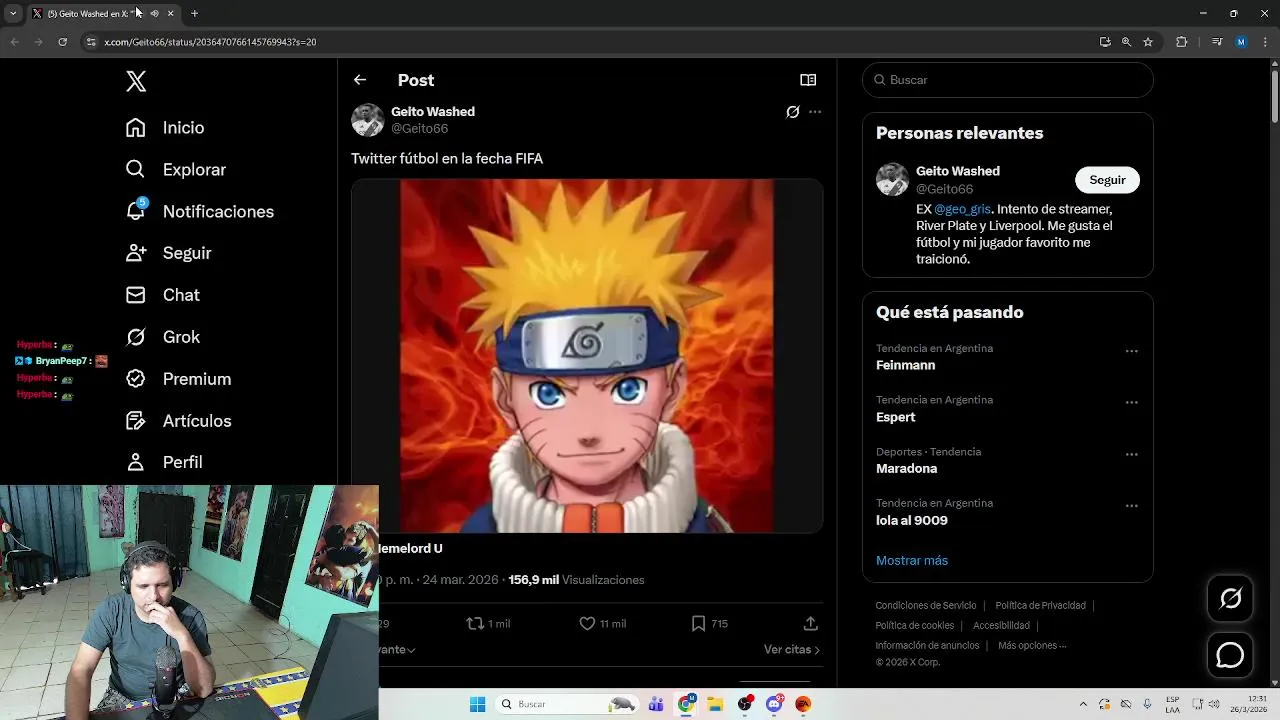Open Política de Privacidad footer link
The width and height of the screenshot is (1280, 720).
point(1040,606)
